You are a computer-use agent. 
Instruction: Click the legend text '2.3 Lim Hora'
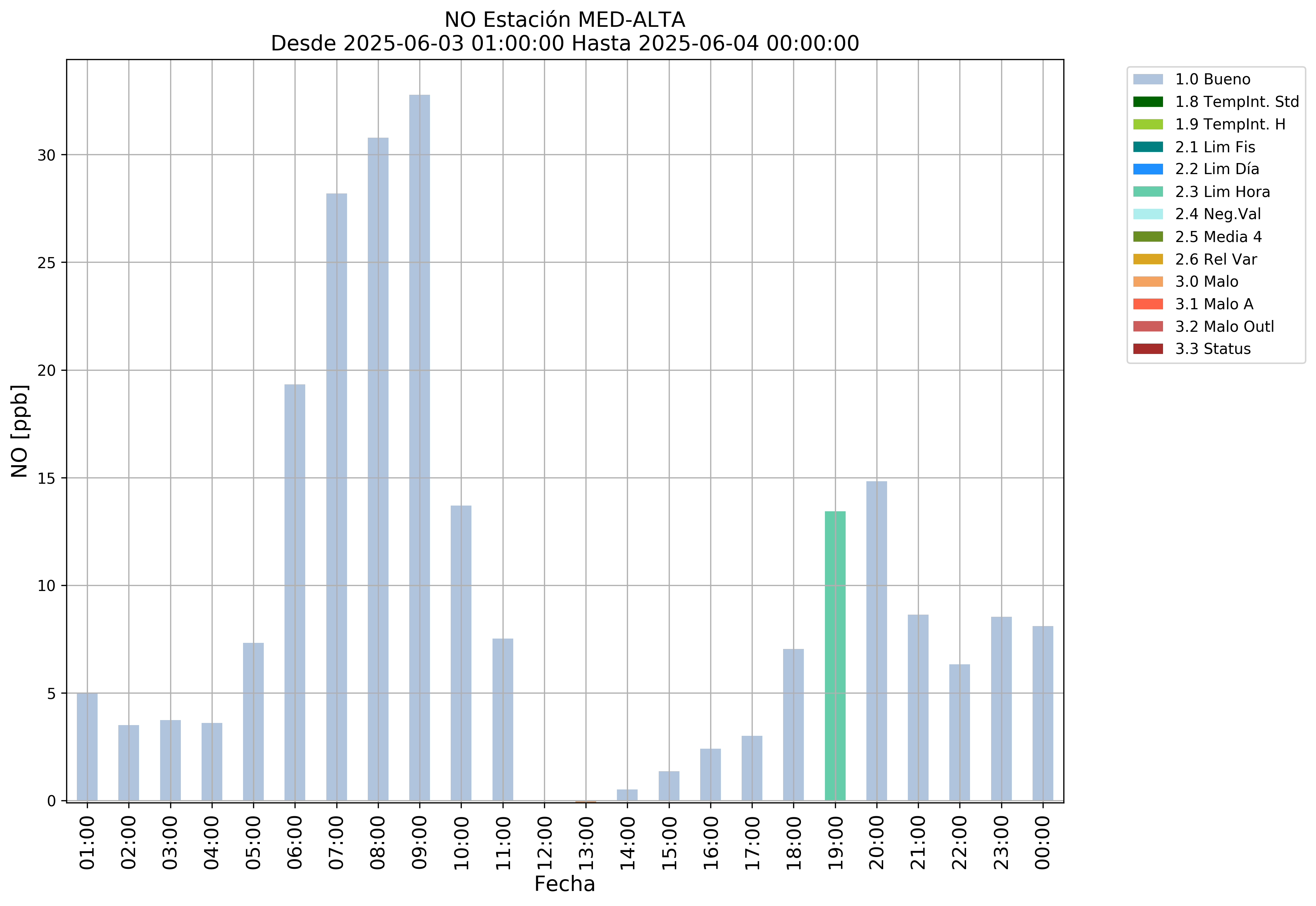[1222, 192]
